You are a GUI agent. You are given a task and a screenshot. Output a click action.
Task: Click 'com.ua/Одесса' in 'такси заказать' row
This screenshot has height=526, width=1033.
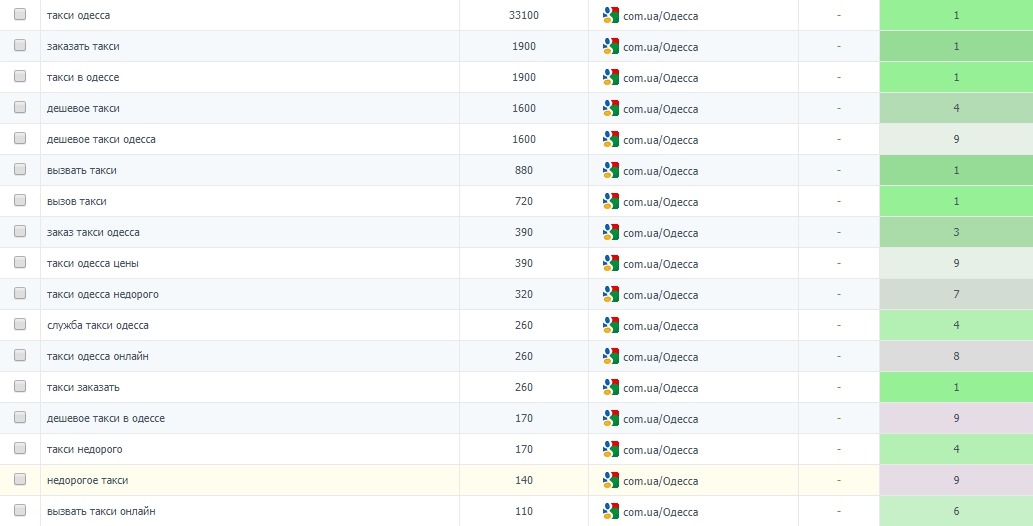click(x=661, y=388)
